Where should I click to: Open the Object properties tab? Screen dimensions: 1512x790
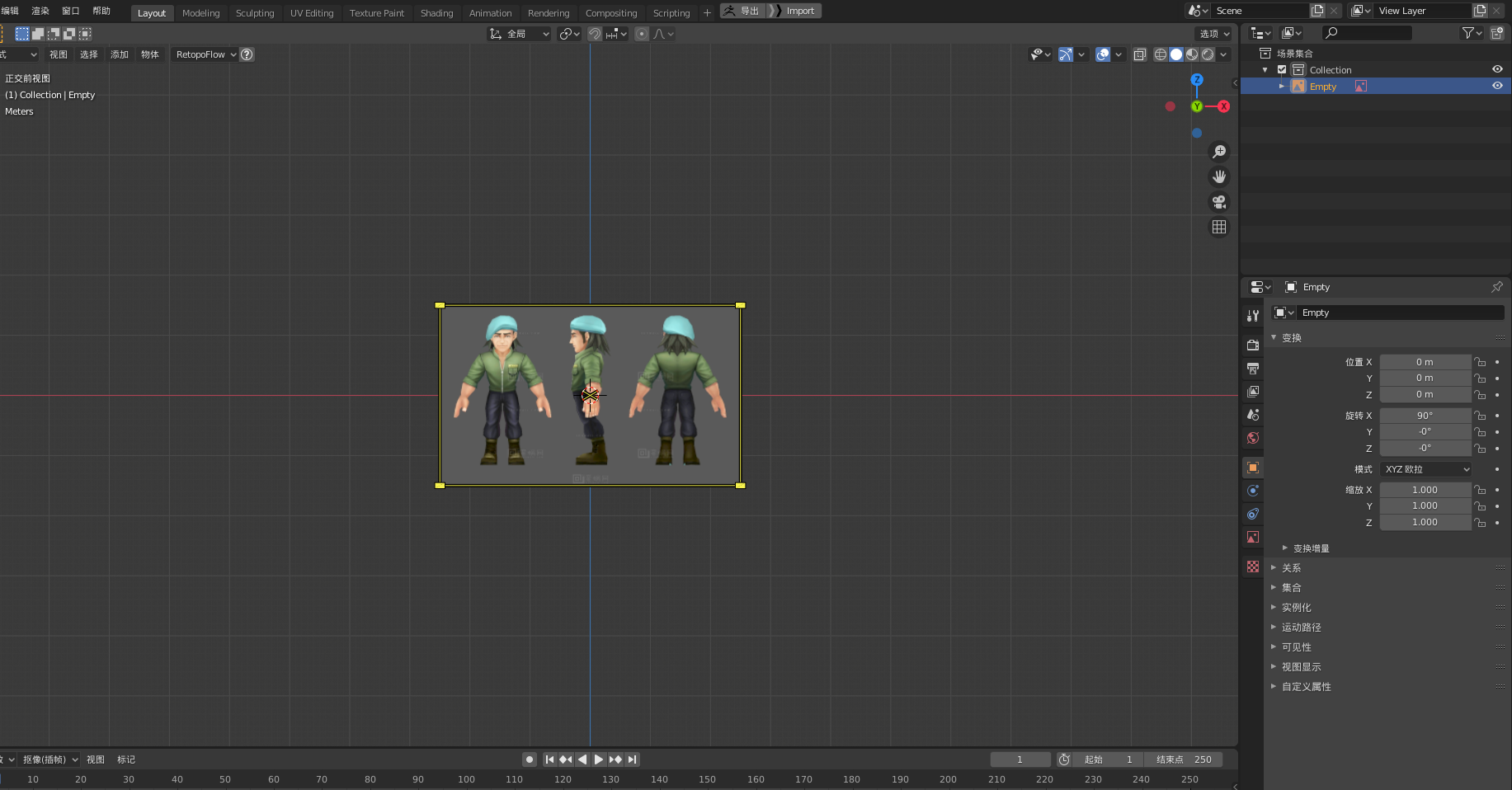(1253, 468)
